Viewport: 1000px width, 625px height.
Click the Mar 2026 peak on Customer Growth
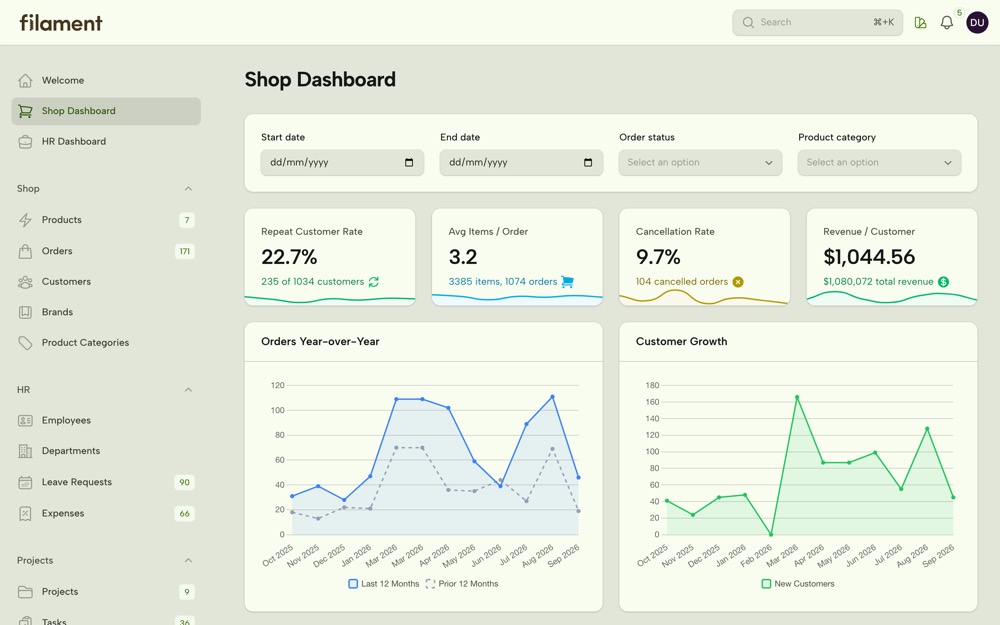[797, 397]
